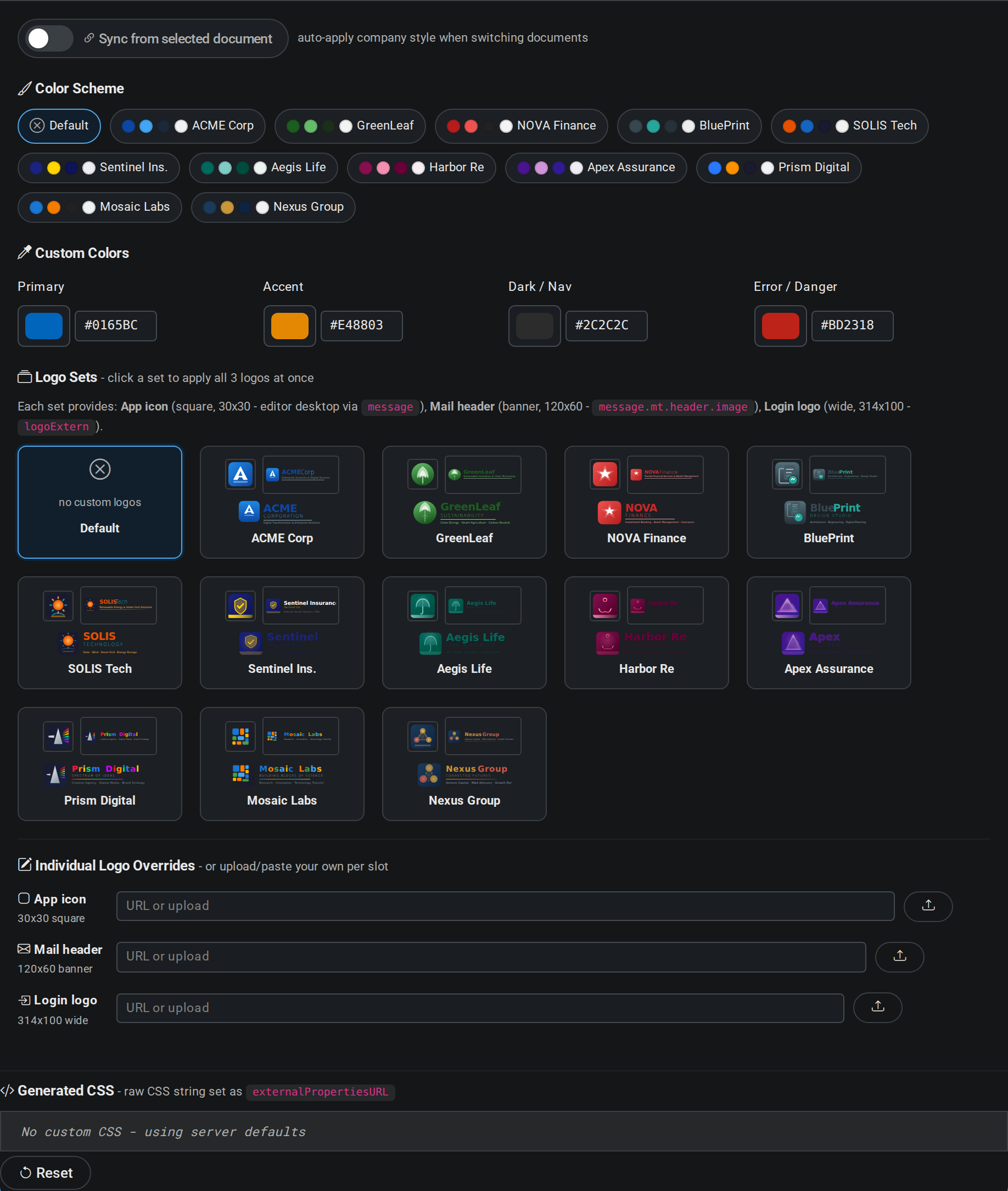Click the Prism Digital prism icon
Viewport: 1008px width, 1191px height.
click(x=58, y=736)
